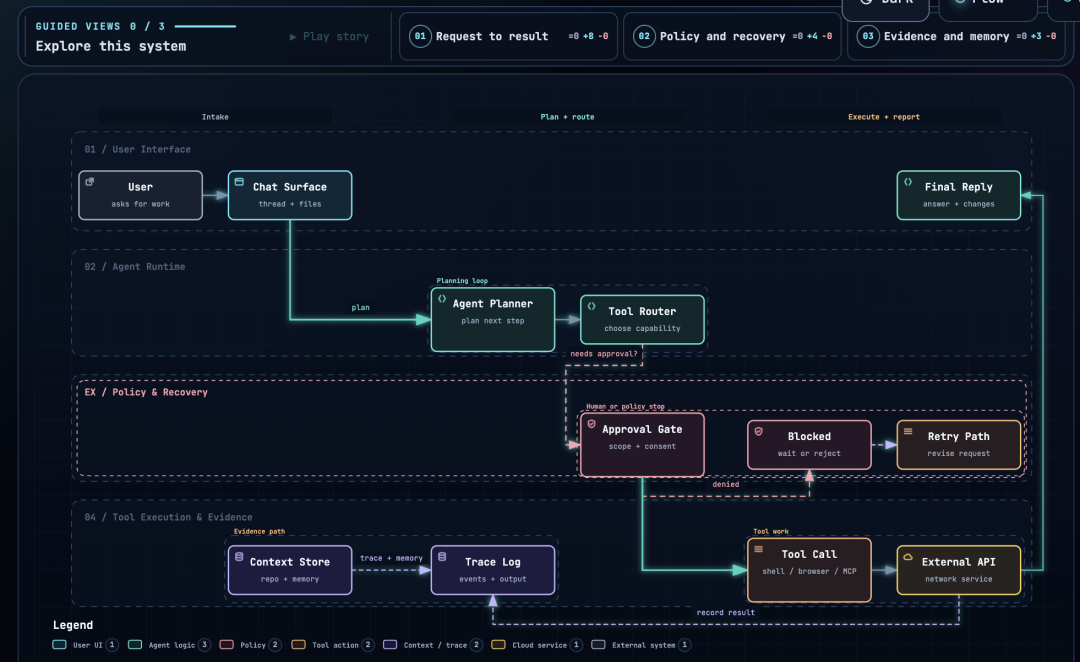The width and height of the screenshot is (1080, 662).
Task: Click the 'Planning loop' group label
Action: click(x=462, y=280)
